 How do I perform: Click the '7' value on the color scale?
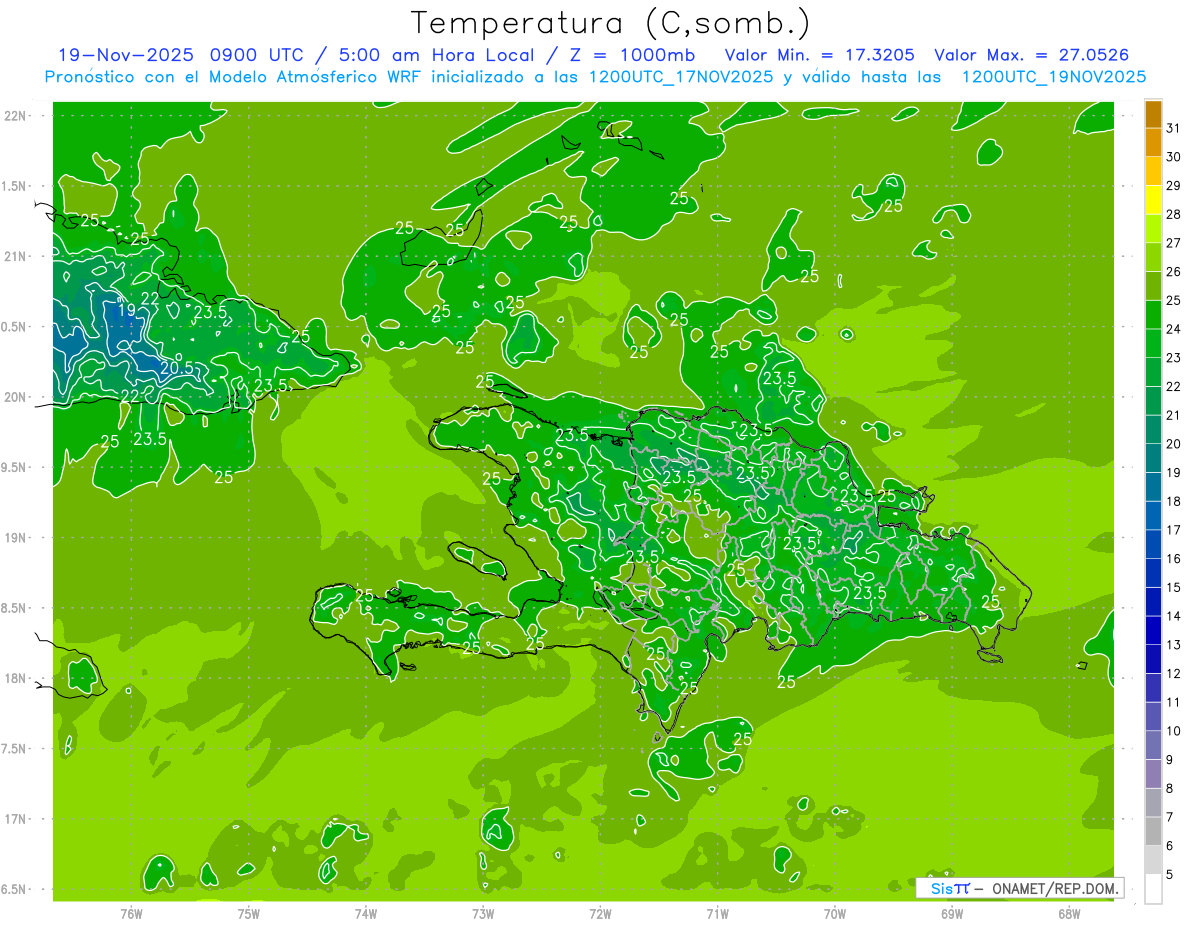1170,817
